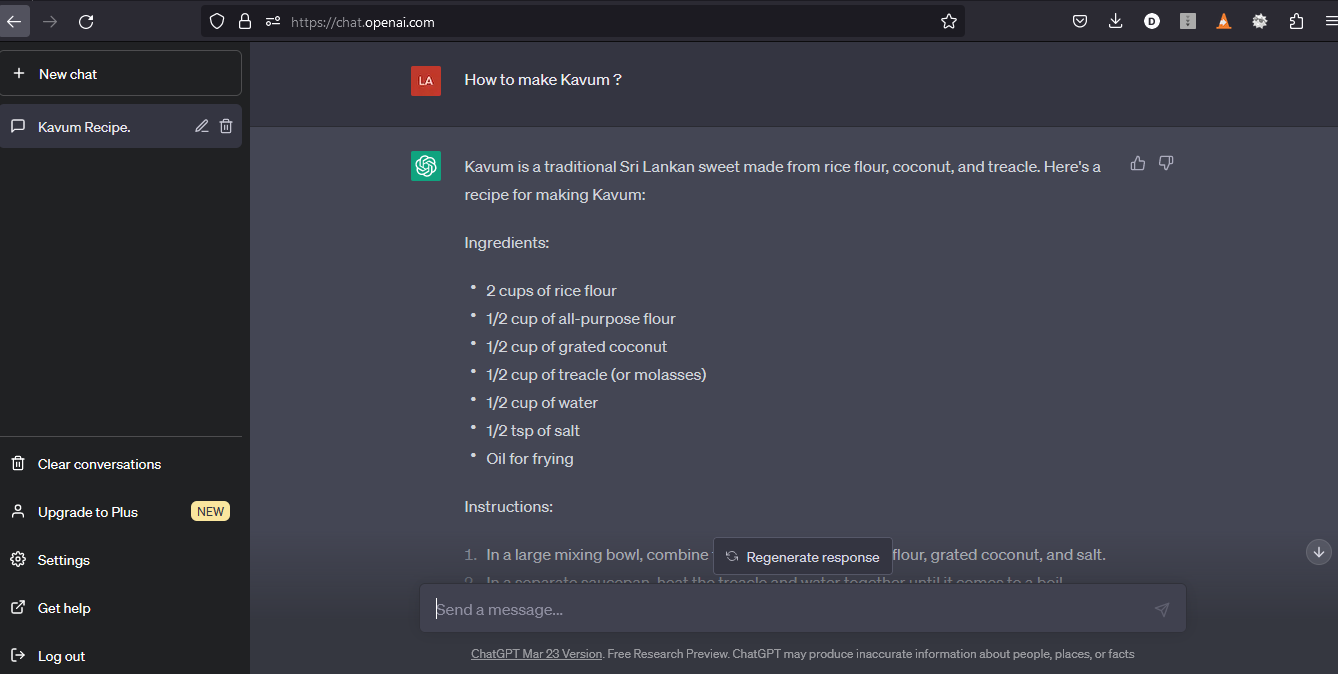This screenshot has height=674, width=1338.
Task: Go back with the browser back arrow
Action: point(14,21)
